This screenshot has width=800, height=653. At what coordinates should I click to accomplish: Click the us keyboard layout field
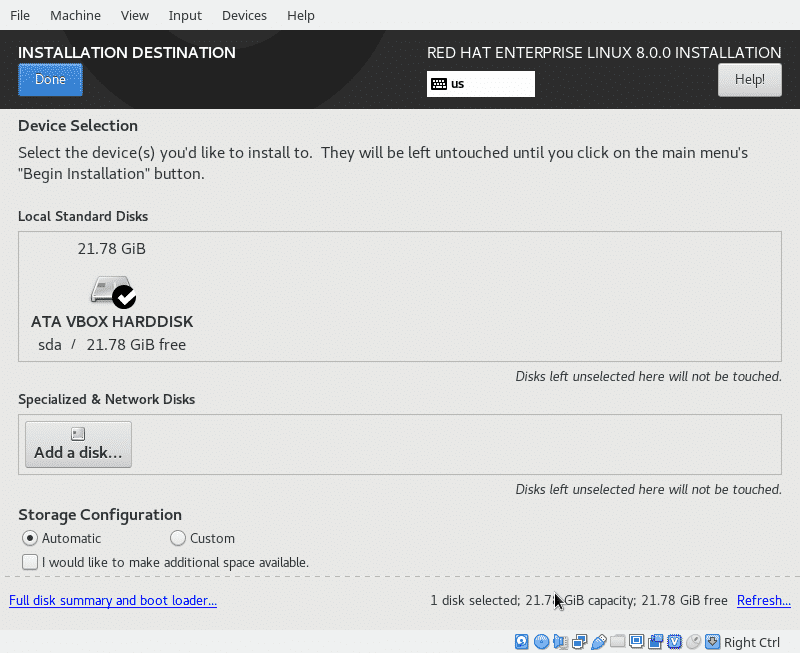coord(481,84)
